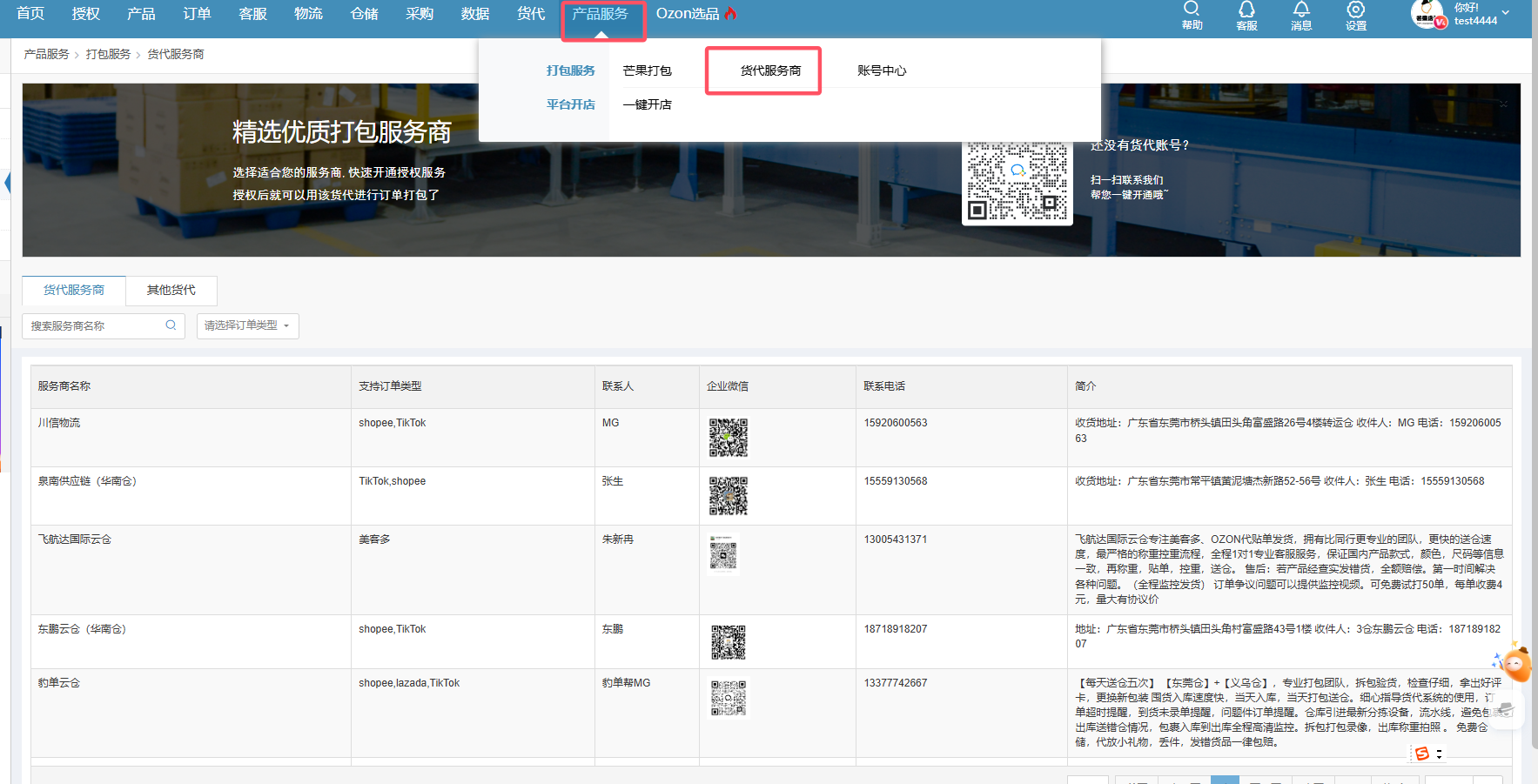
Task: Open the 客服 penguin icon in the header
Action: pos(1246,9)
